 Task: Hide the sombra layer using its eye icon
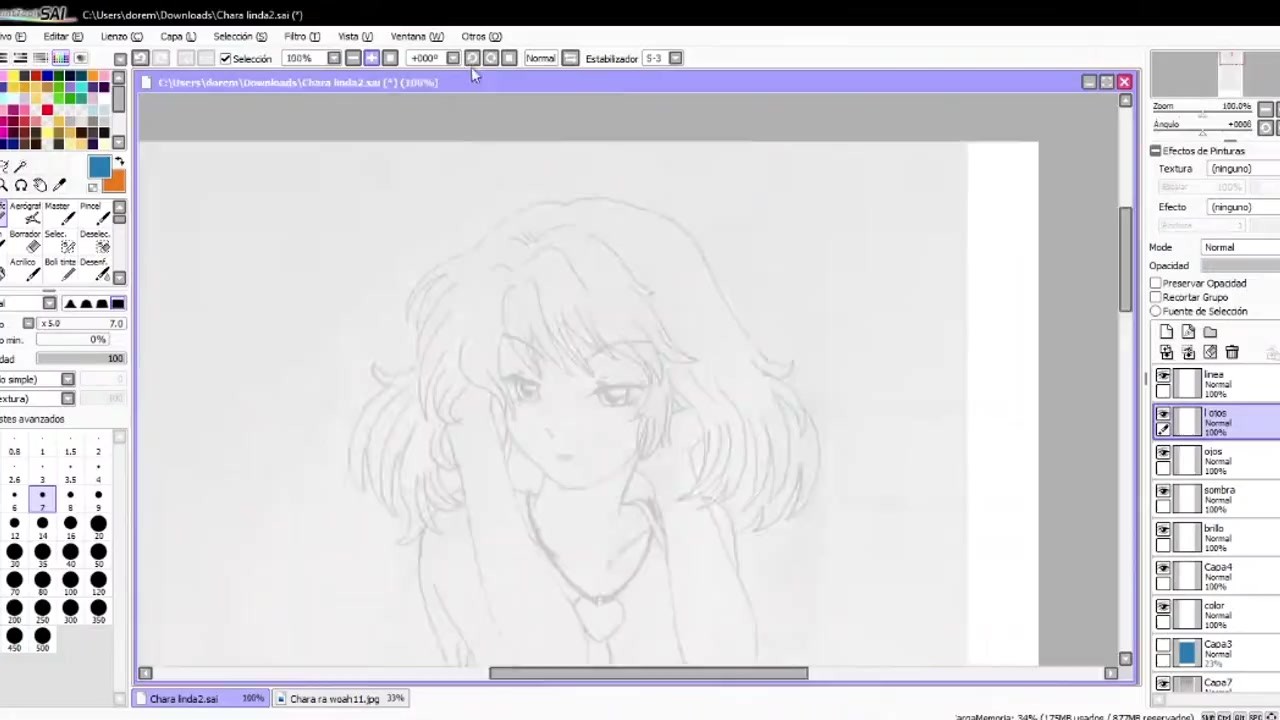click(1163, 491)
